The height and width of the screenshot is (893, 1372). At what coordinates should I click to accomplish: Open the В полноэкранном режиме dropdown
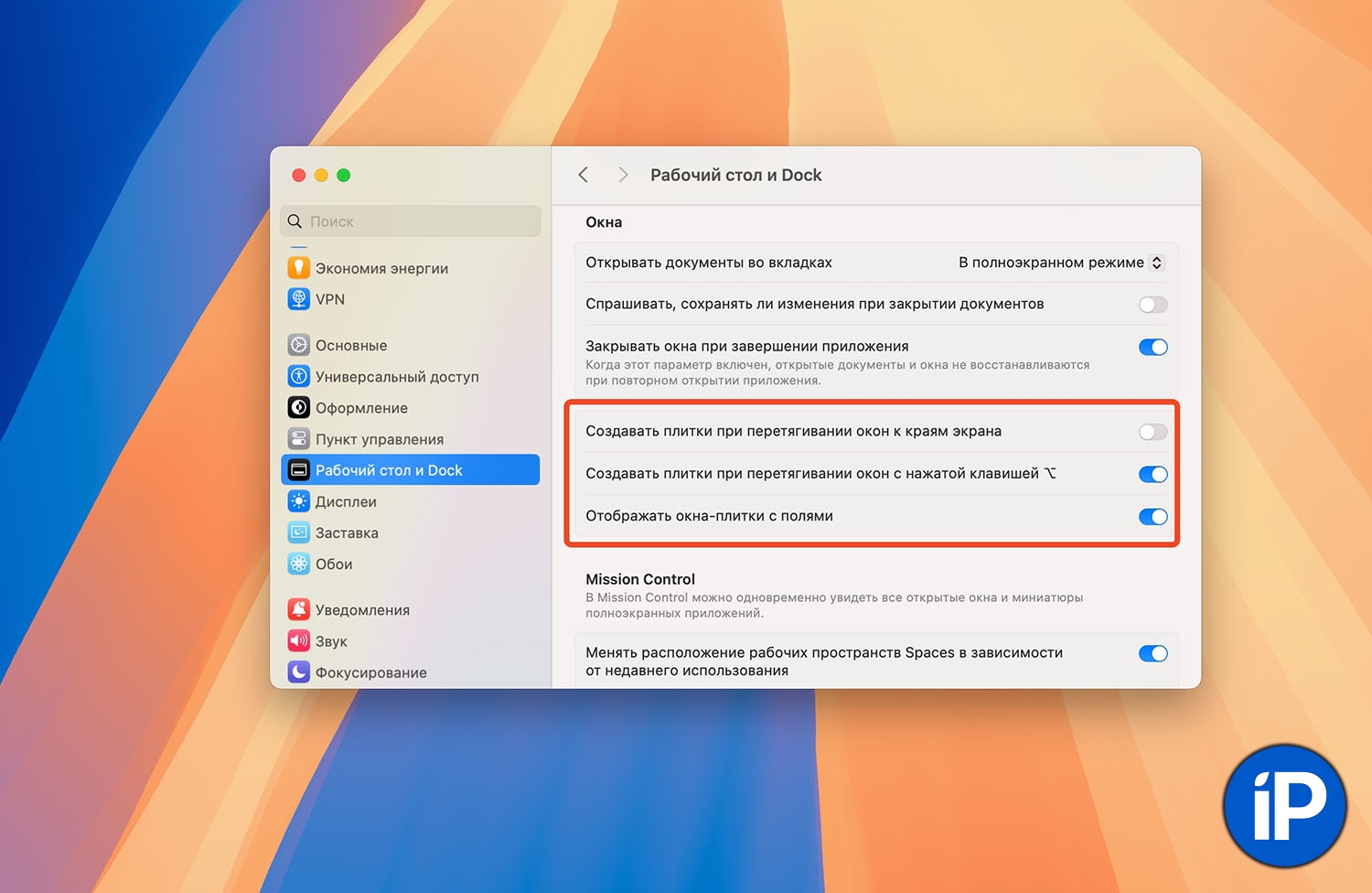1061,263
